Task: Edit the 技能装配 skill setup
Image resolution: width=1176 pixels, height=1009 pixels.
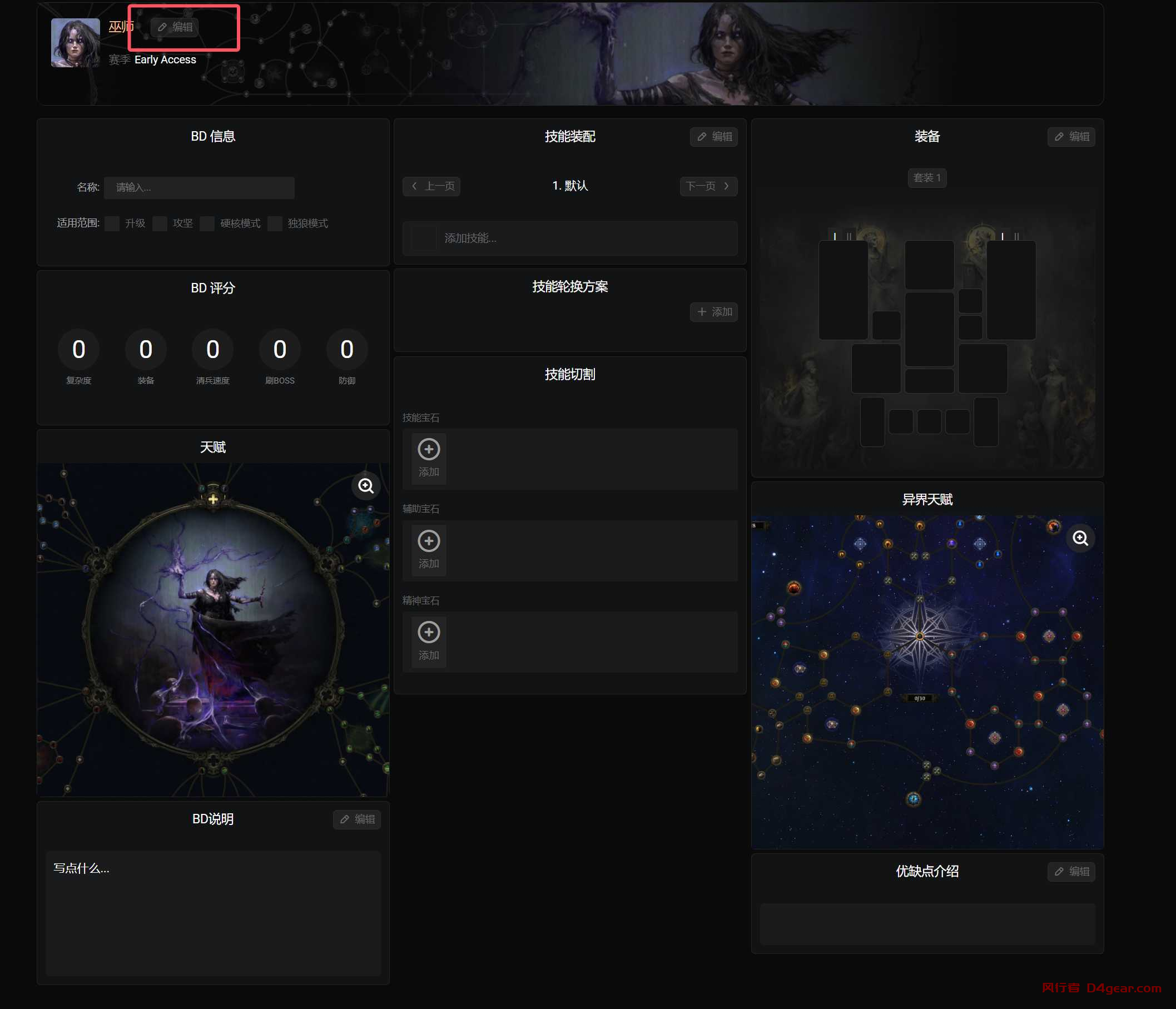Action: 713,137
